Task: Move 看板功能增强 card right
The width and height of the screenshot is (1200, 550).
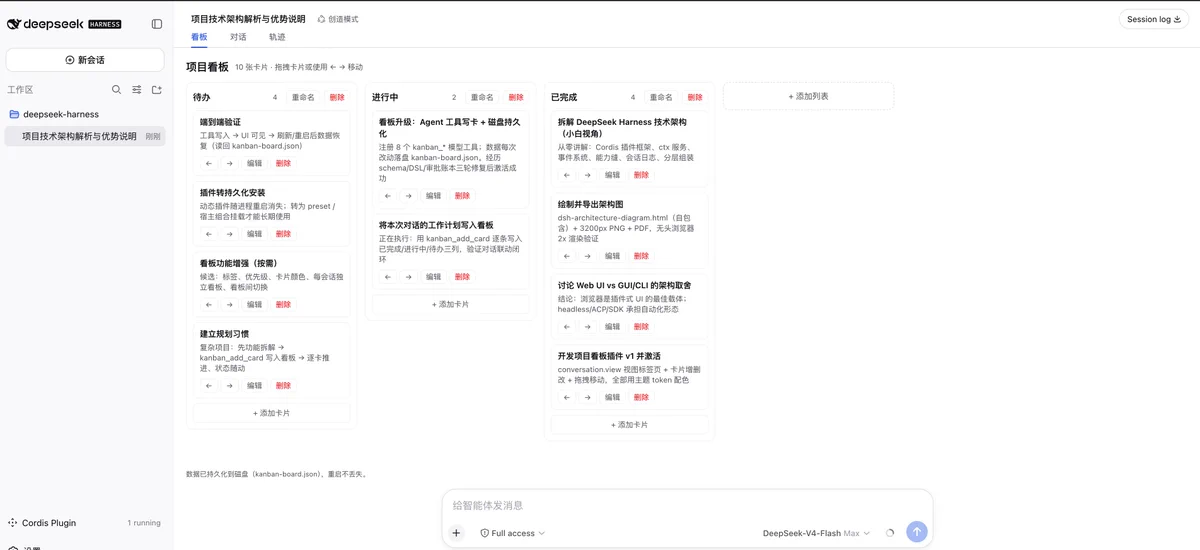Action: tap(229, 305)
